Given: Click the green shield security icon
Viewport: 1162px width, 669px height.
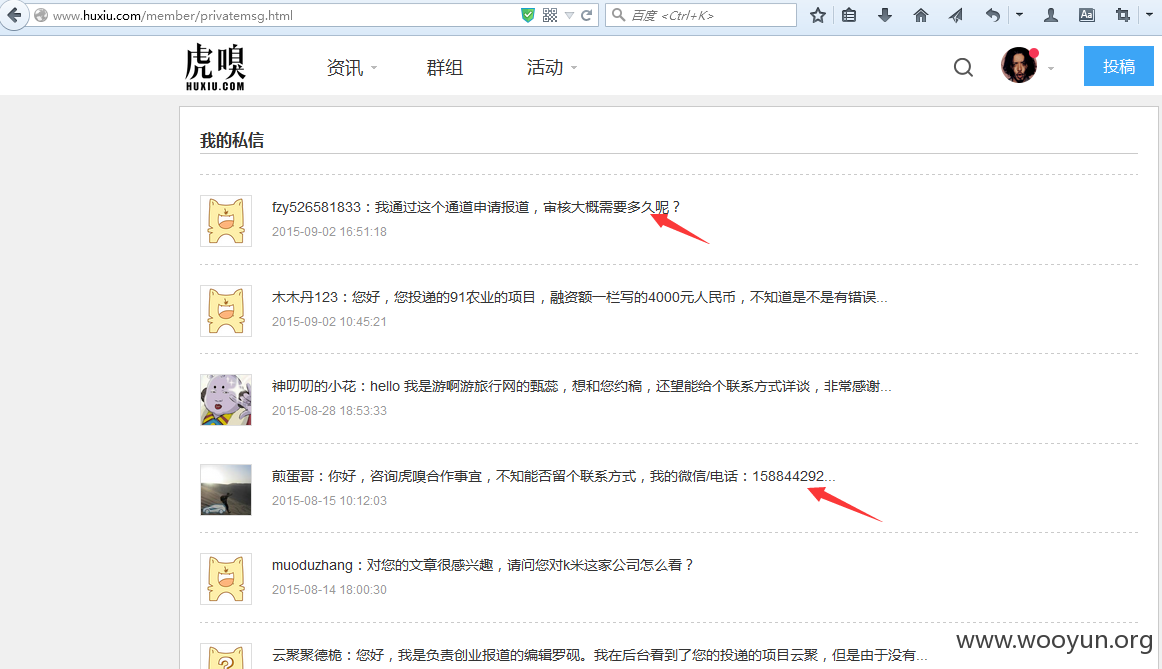Looking at the screenshot, I should pyautogui.click(x=528, y=15).
